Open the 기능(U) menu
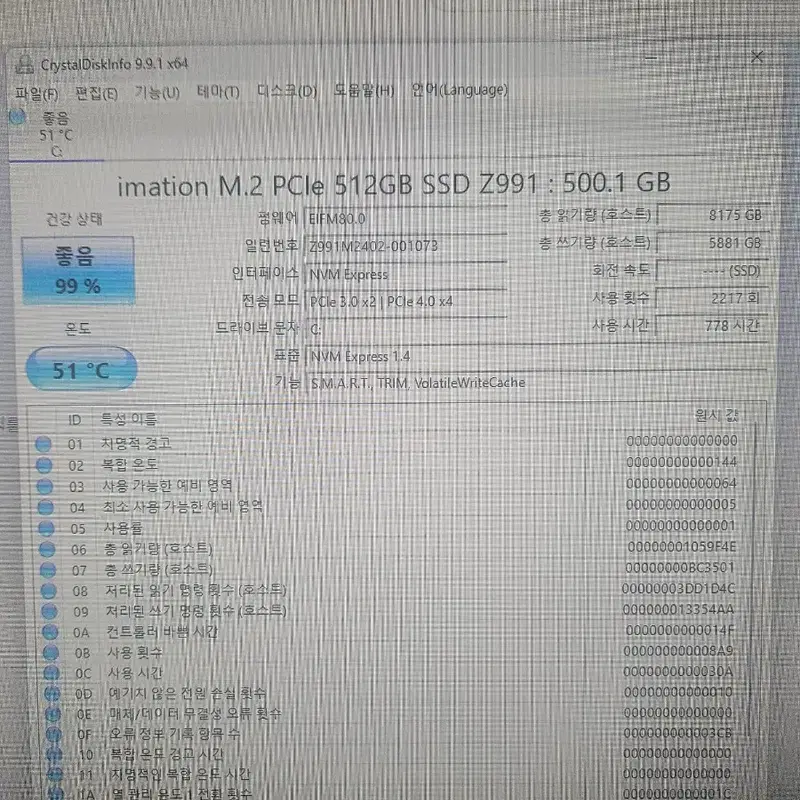 [x=157, y=92]
